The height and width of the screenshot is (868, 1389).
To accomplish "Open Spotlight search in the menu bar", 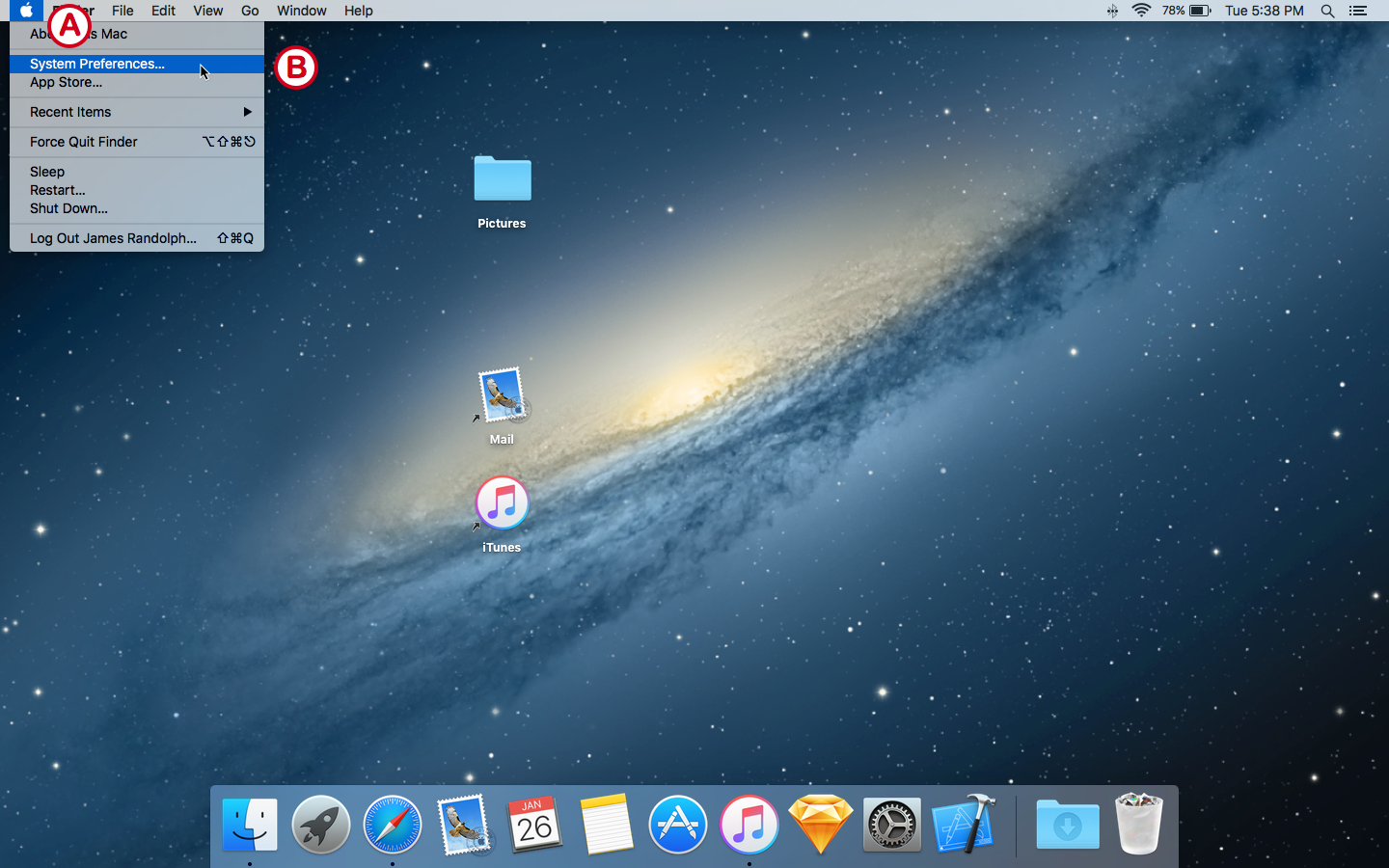I will pos(1328,11).
